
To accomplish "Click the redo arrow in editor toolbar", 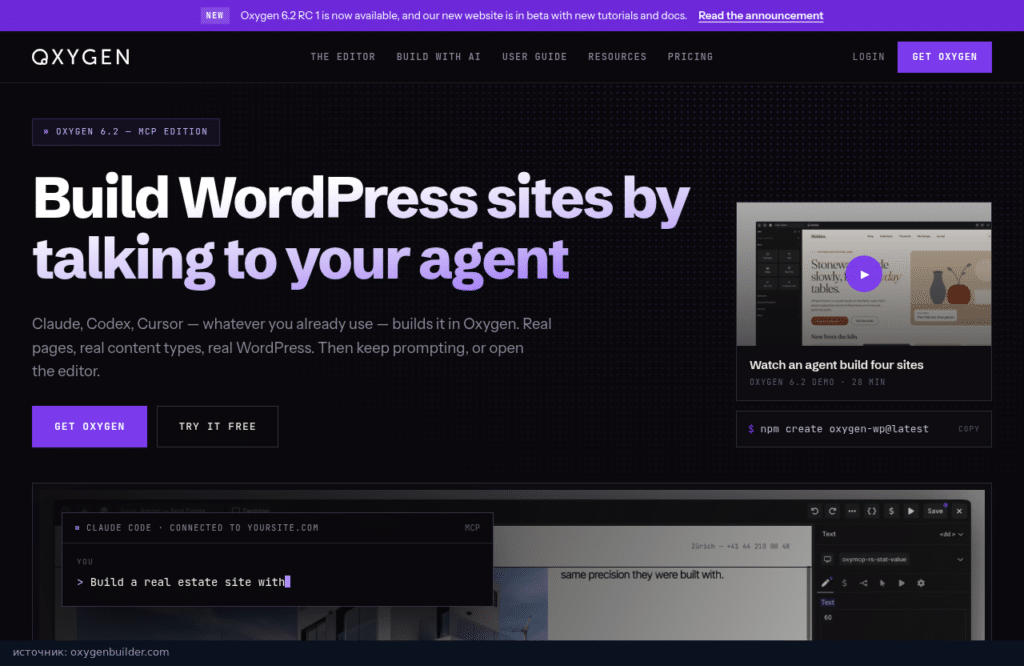I will point(833,511).
